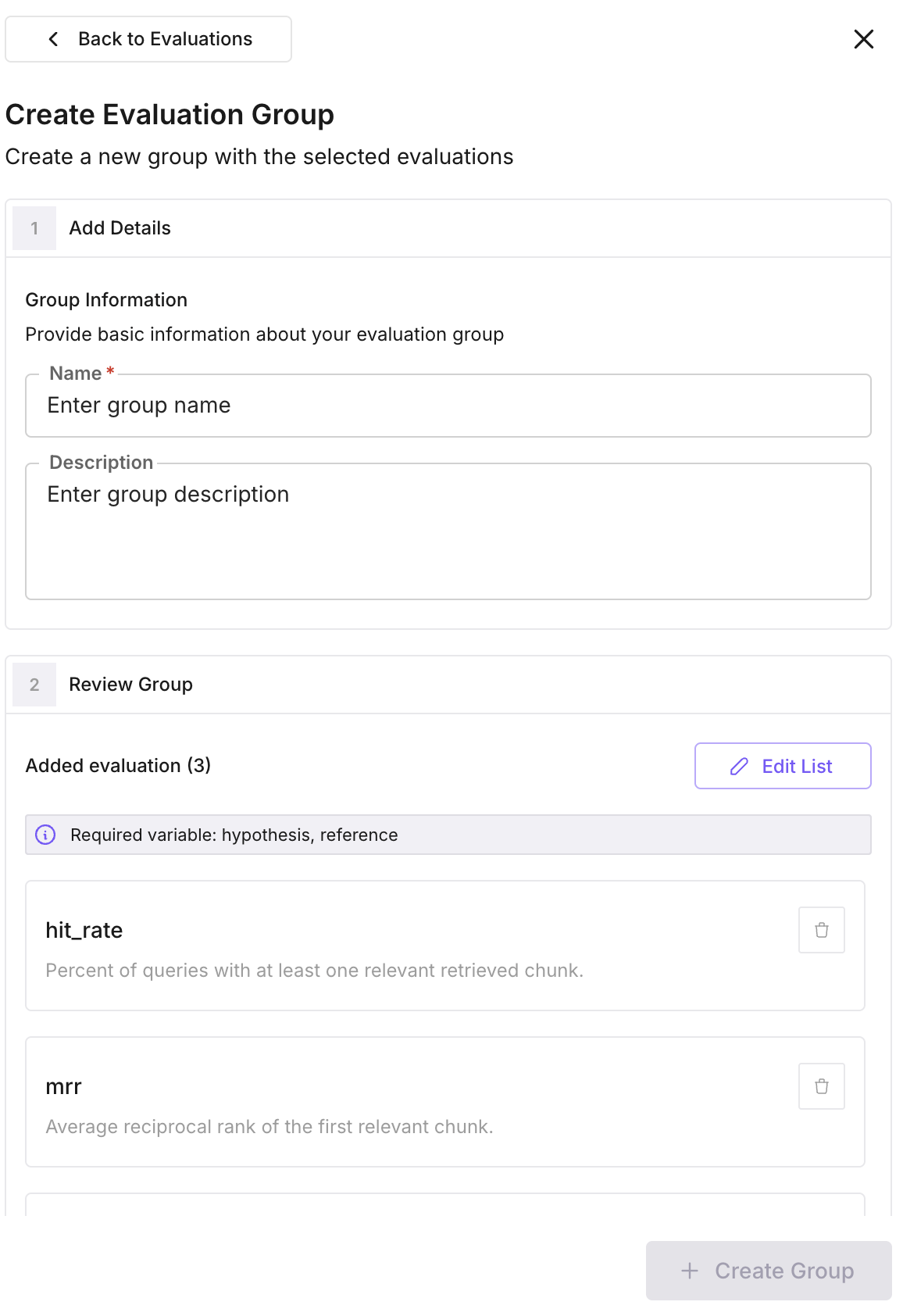Select the mrr evaluation card title
This screenshot has height=1316, width=903.
(x=64, y=1086)
